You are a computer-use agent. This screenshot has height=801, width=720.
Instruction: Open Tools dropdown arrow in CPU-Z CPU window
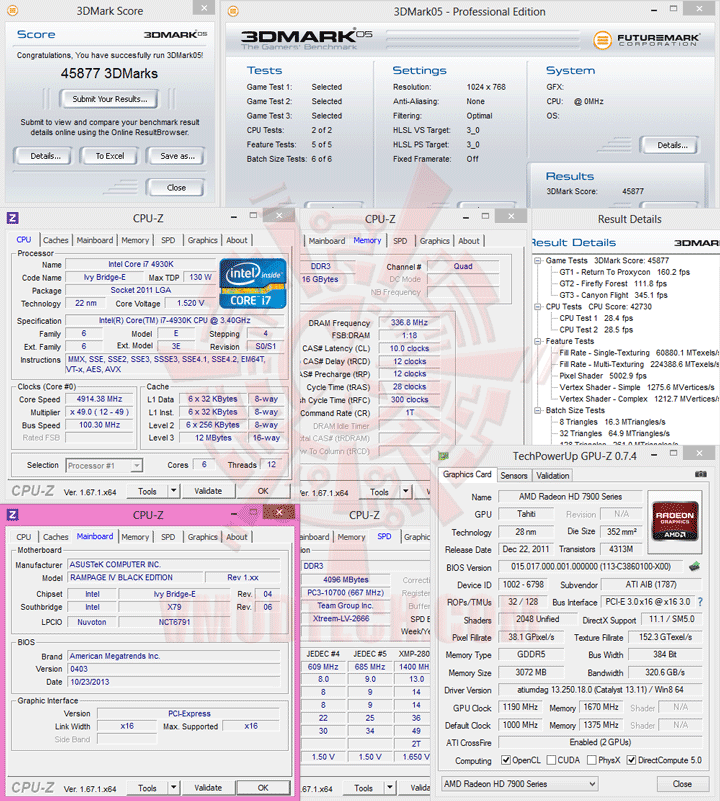pos(173,491)
